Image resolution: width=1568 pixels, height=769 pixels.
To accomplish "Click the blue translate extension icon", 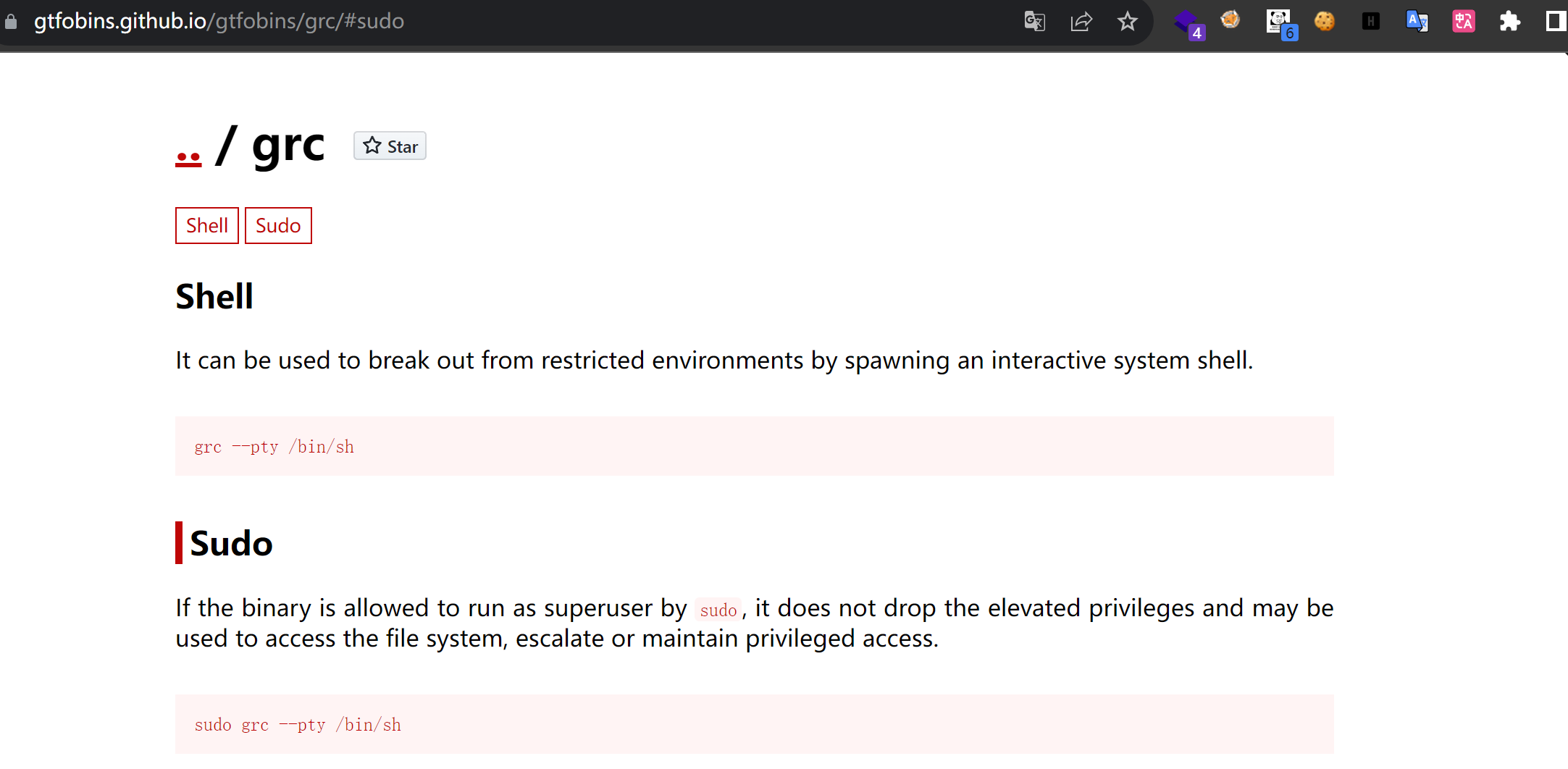I will click(x=1417, y=22).
